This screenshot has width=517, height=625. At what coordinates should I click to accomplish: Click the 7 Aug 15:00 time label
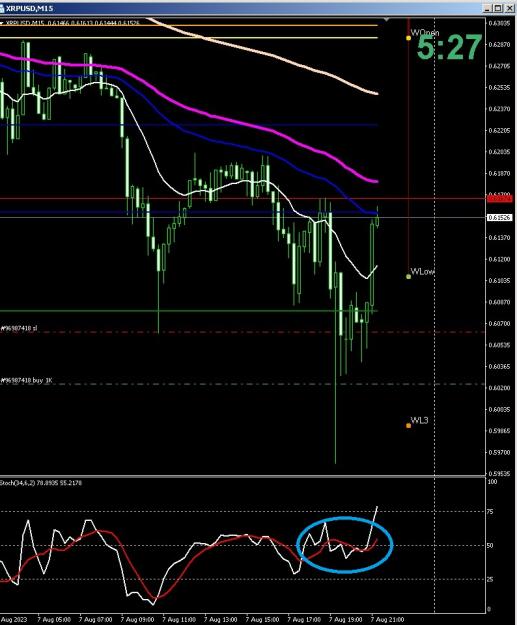[262, 620]
